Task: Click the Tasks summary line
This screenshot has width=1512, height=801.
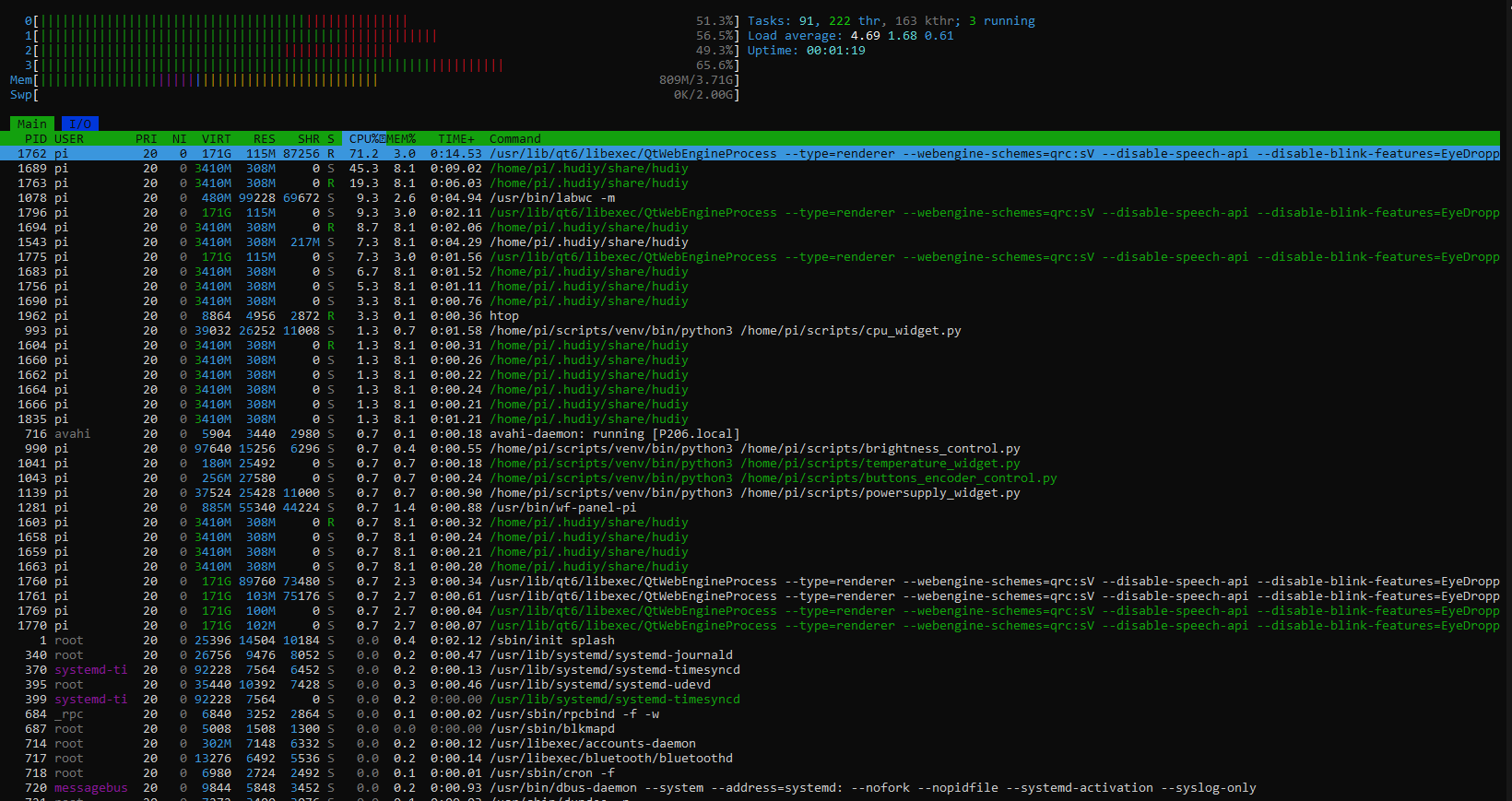Action: [x=891, y=20]
